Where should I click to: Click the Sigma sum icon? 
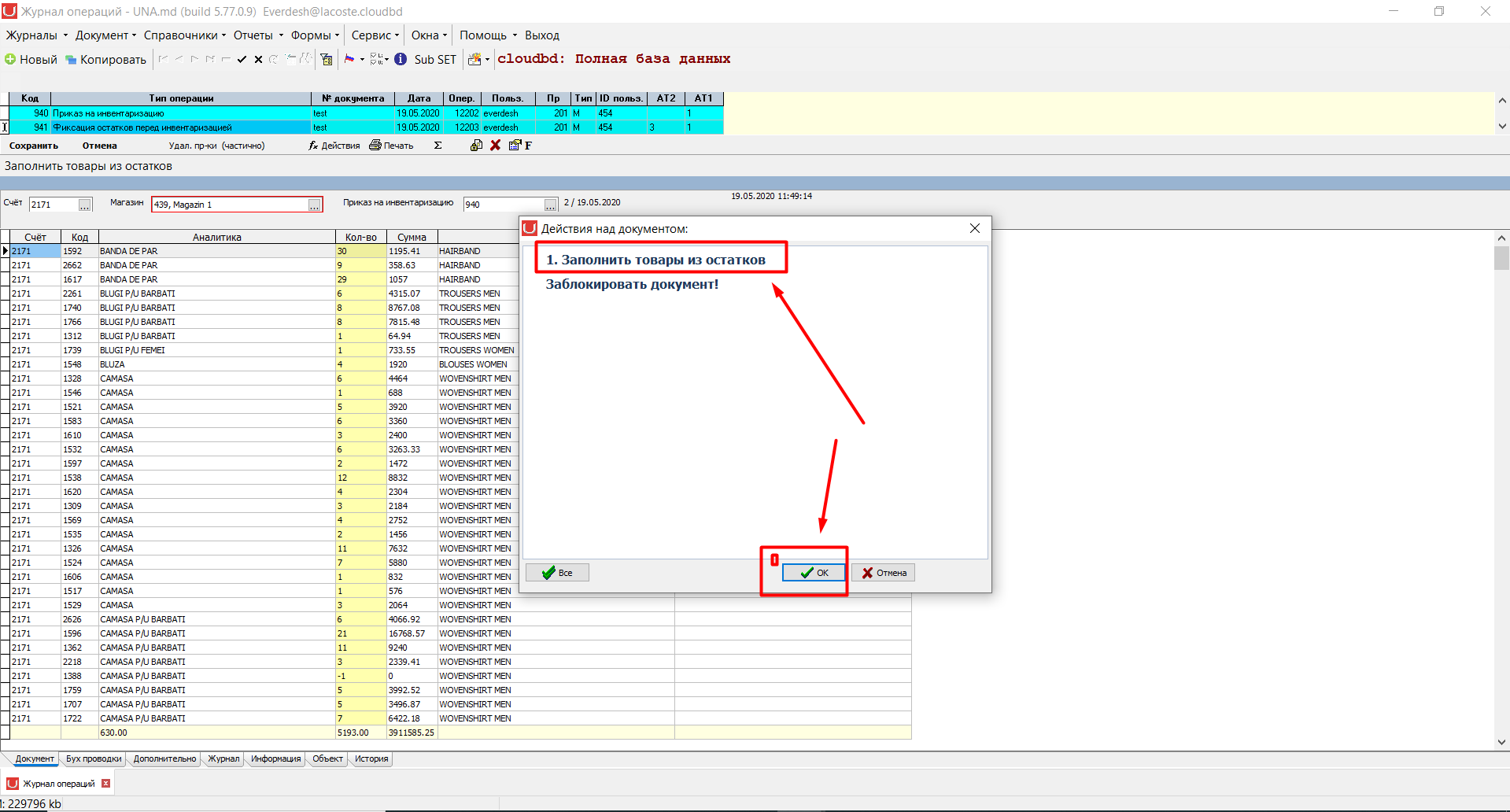(x=438, y=146)
